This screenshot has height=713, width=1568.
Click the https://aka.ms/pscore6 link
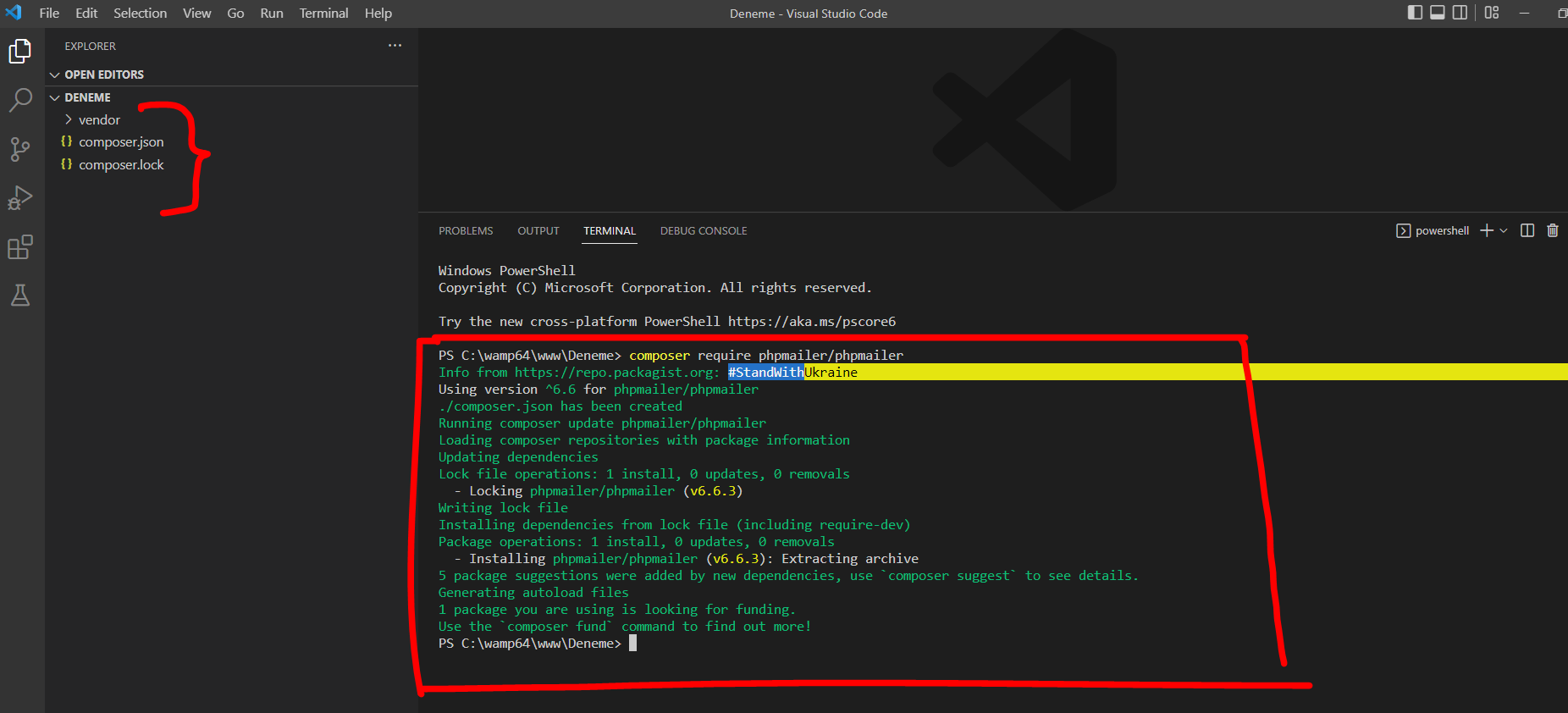coord(812,322)
